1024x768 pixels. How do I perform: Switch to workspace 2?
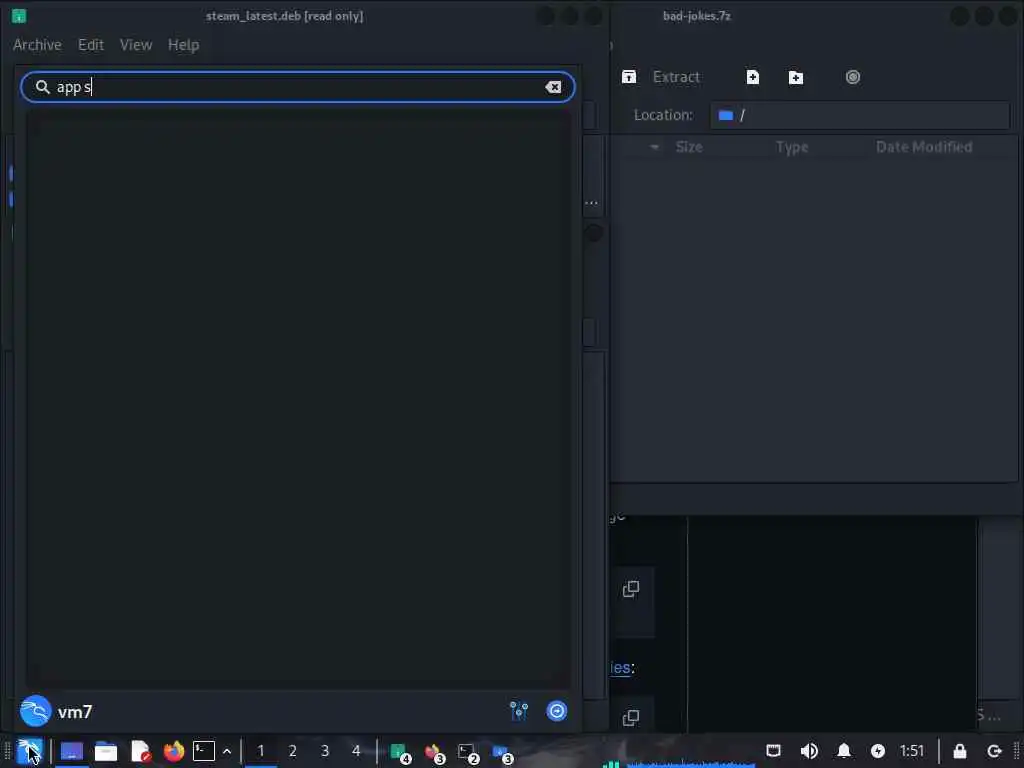(293, 751)
